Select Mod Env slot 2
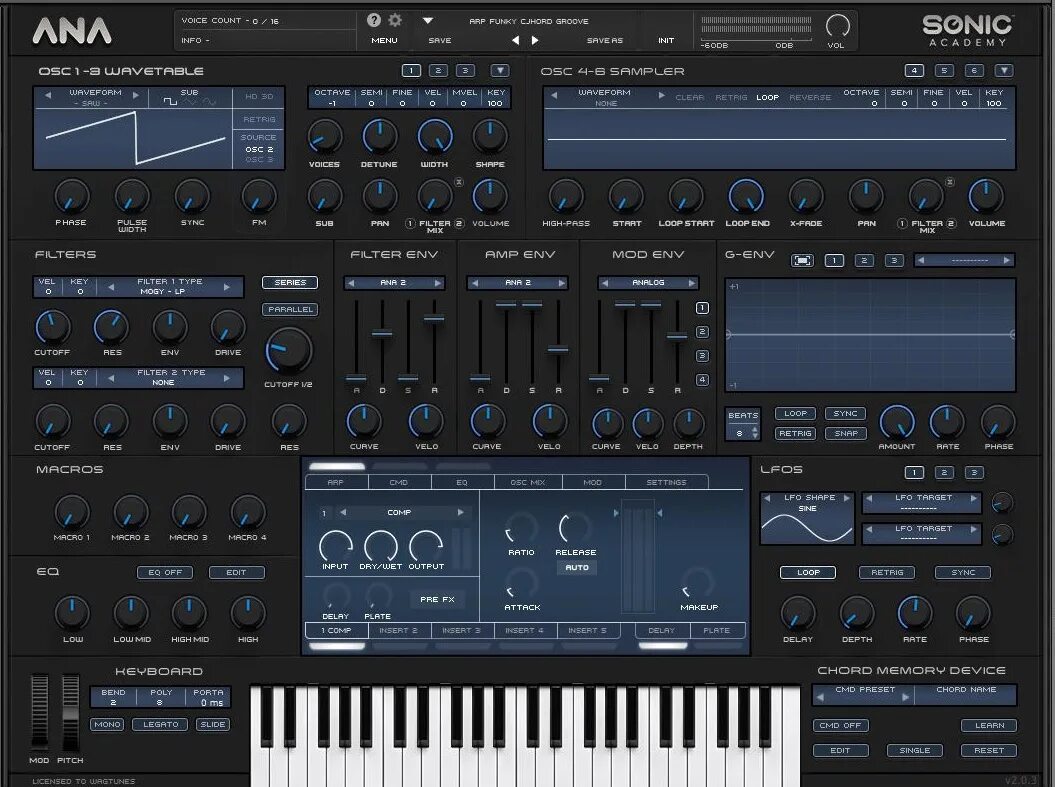This screenshot has width=1055, height=787. (x=702, y=332)
